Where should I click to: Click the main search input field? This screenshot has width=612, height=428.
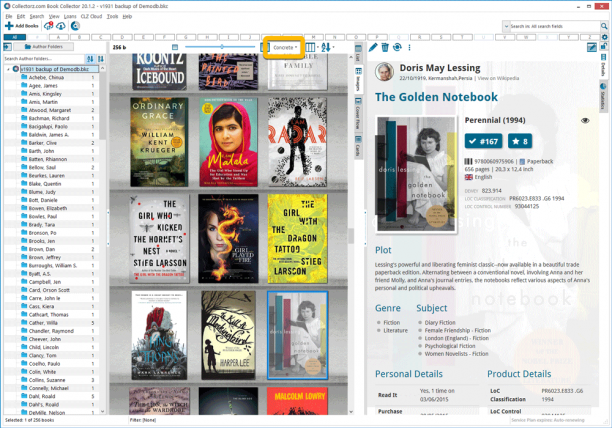point(554,26)
